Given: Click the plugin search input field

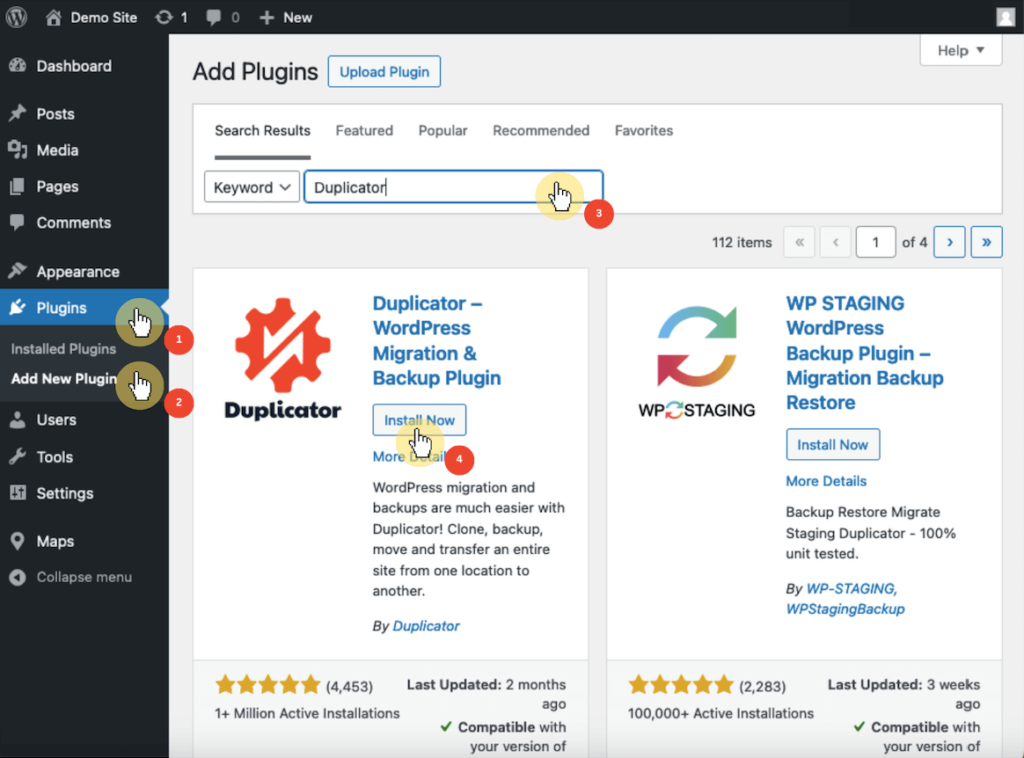Looking at the screenshot, I should tap(453, 187).
